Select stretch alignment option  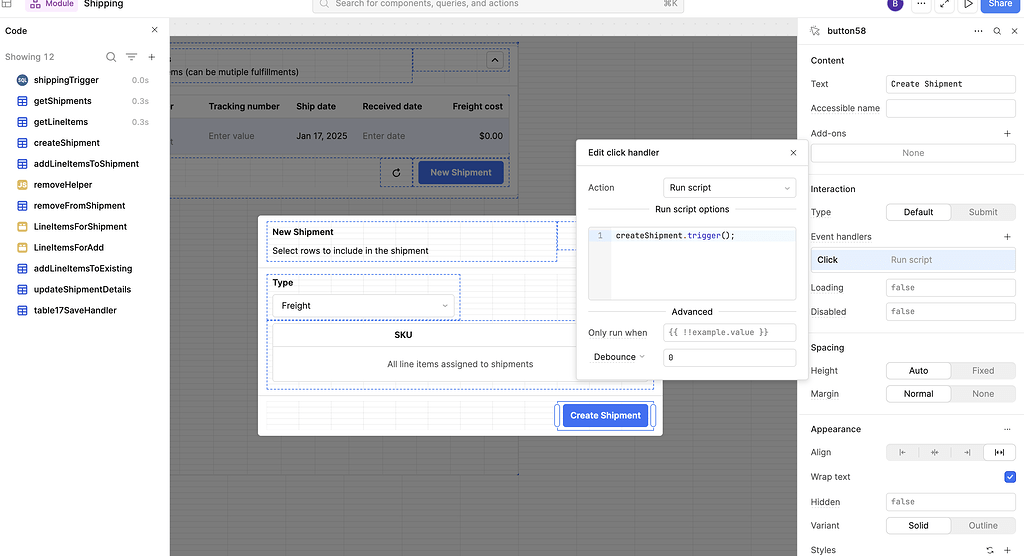999,452
